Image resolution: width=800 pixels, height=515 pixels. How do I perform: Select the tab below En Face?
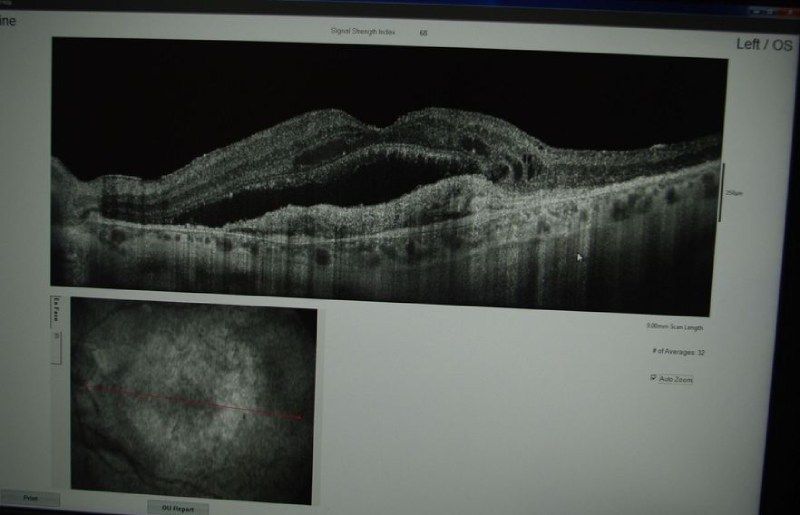click(57, 337)
